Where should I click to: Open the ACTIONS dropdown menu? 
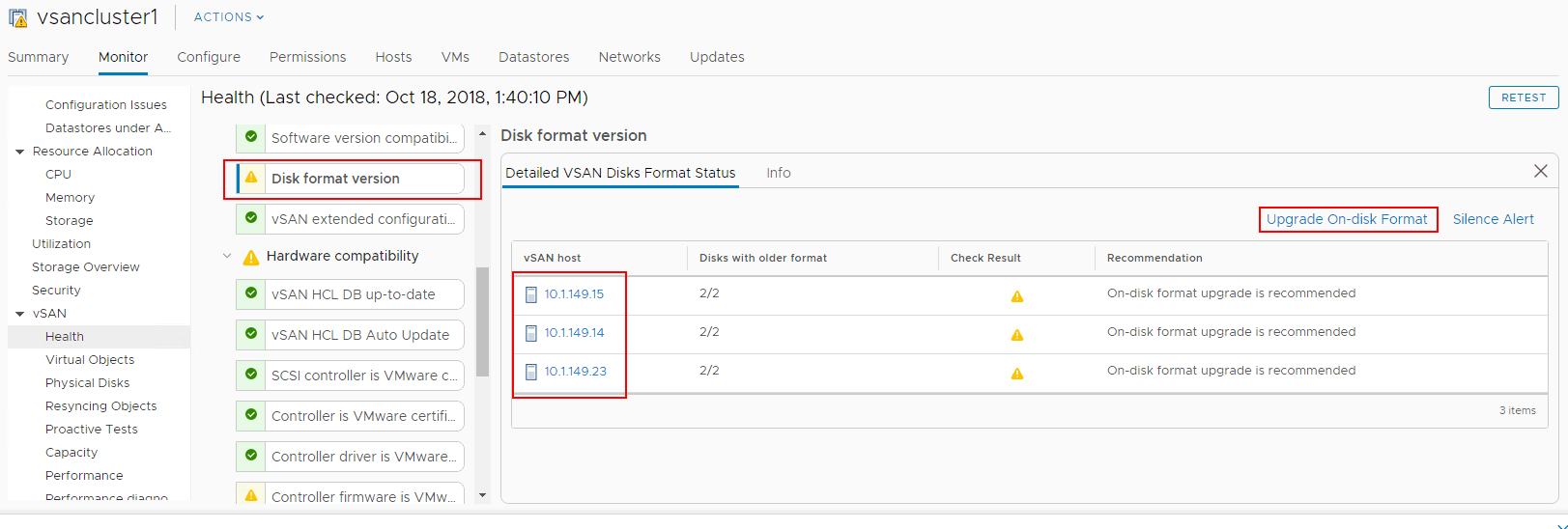click(x=229, y=17)
